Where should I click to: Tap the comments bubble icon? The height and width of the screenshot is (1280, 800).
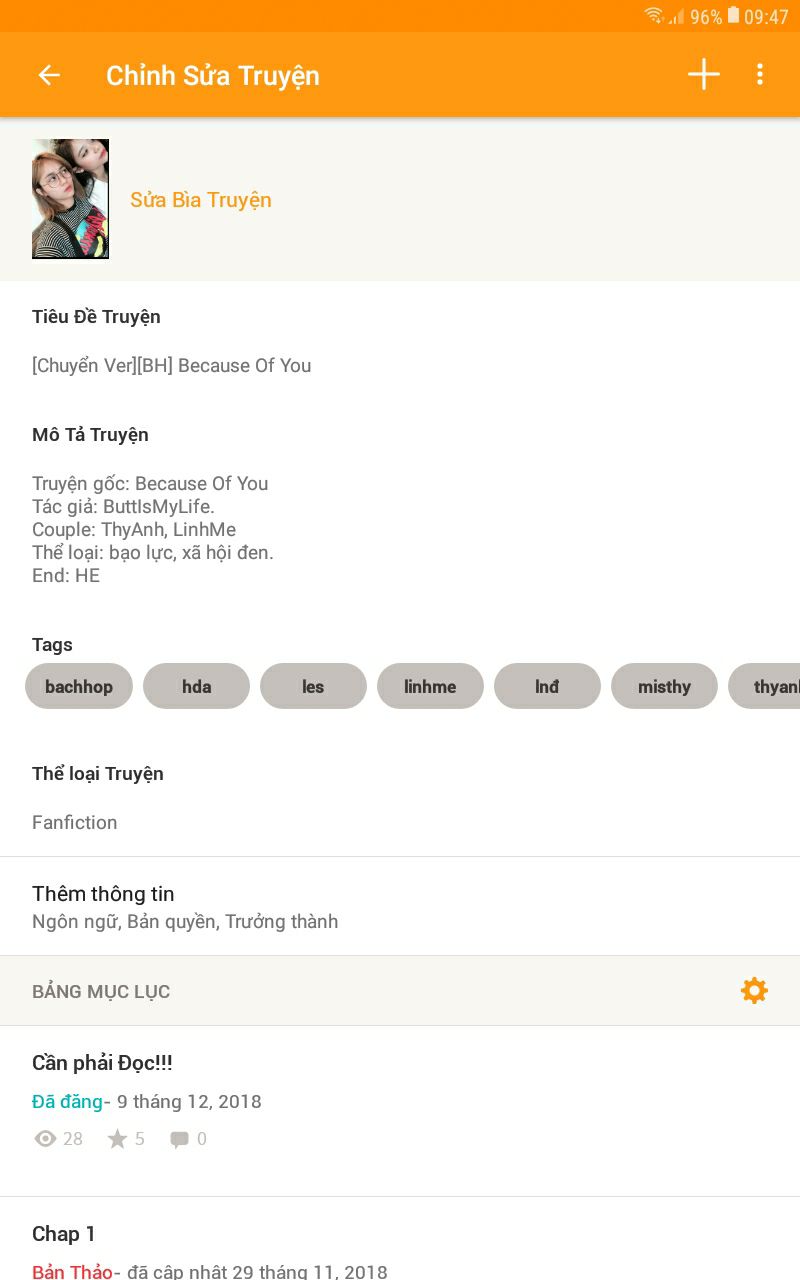(x=179, y=1140)
